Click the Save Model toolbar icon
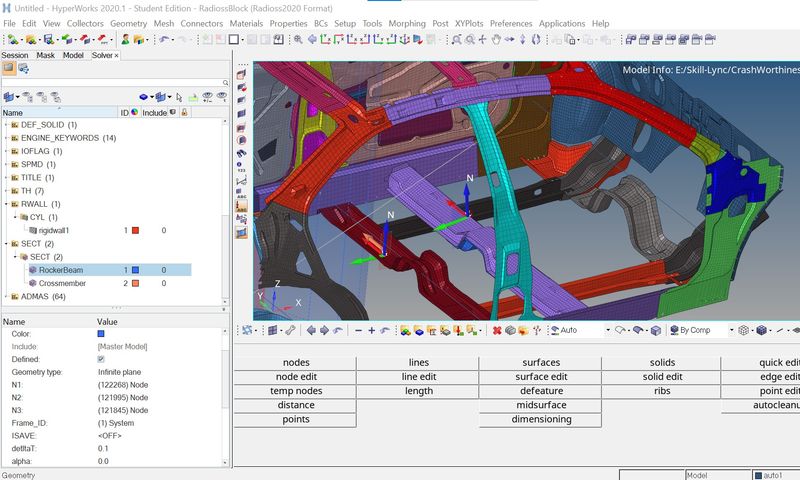The width and height of the screenshot is (800, 480). (48, 39)
